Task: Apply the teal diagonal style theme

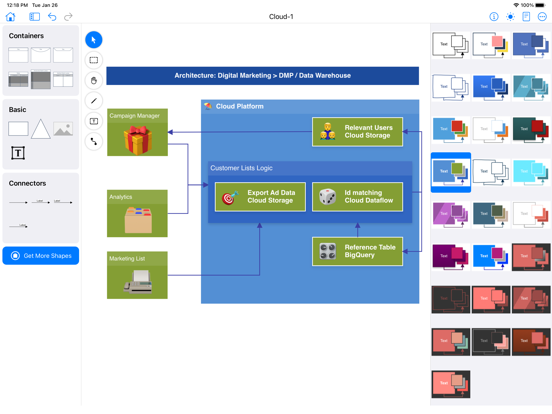Action: [x=531, y=87]
